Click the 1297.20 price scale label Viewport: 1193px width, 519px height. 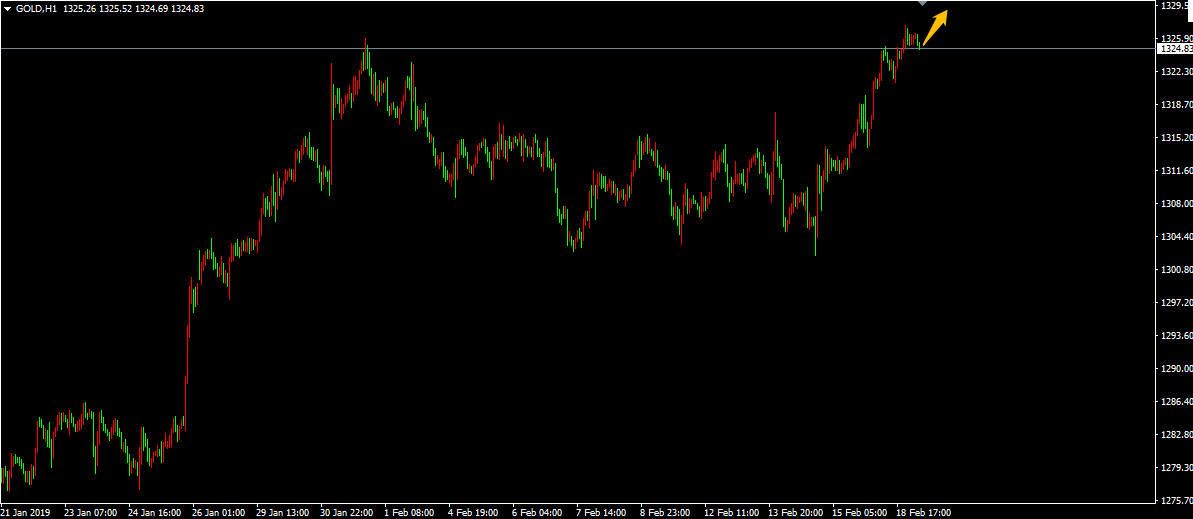pos(1176,303)
